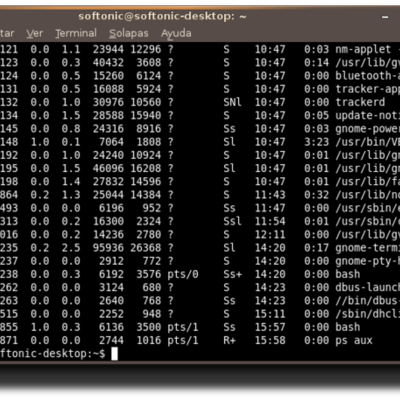Open the Terminal menu

coord(76,33)
